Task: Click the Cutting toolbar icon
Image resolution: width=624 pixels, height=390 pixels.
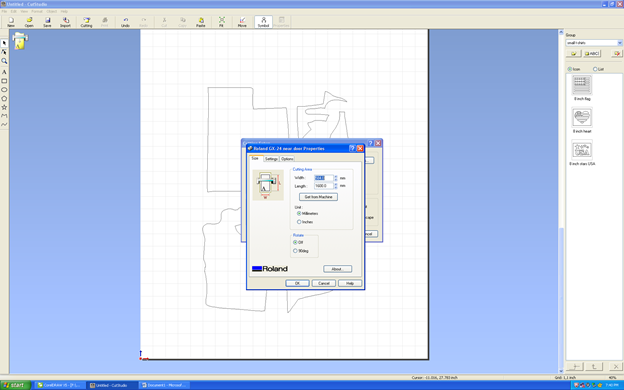Action: [x=86, y=22]
